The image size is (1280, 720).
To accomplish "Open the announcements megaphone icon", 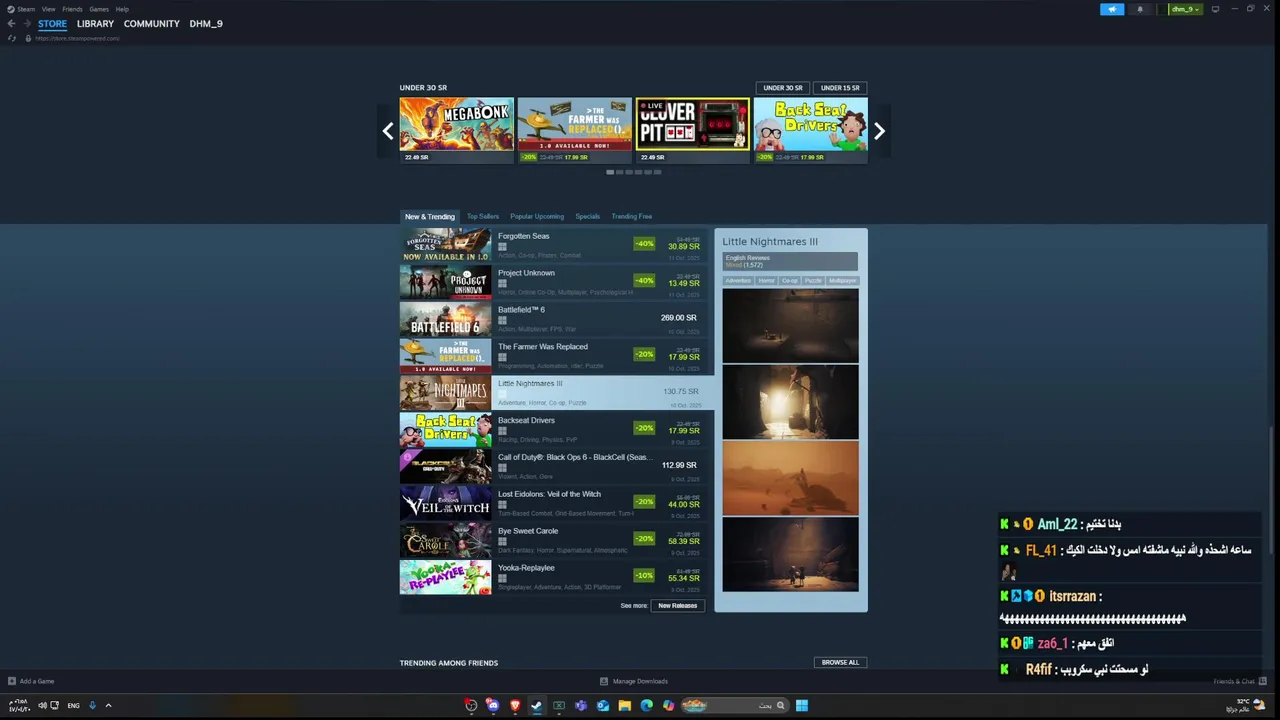I will point(1112,9).
